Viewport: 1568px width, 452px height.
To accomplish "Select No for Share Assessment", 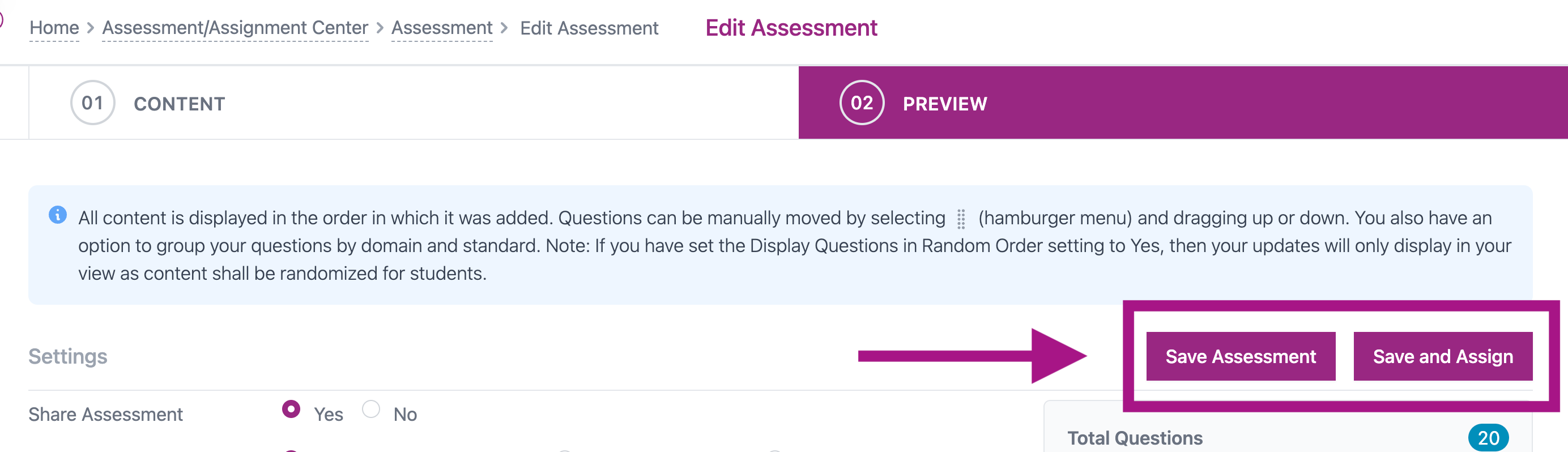I will pyautogui.click(x=370, y=410).
